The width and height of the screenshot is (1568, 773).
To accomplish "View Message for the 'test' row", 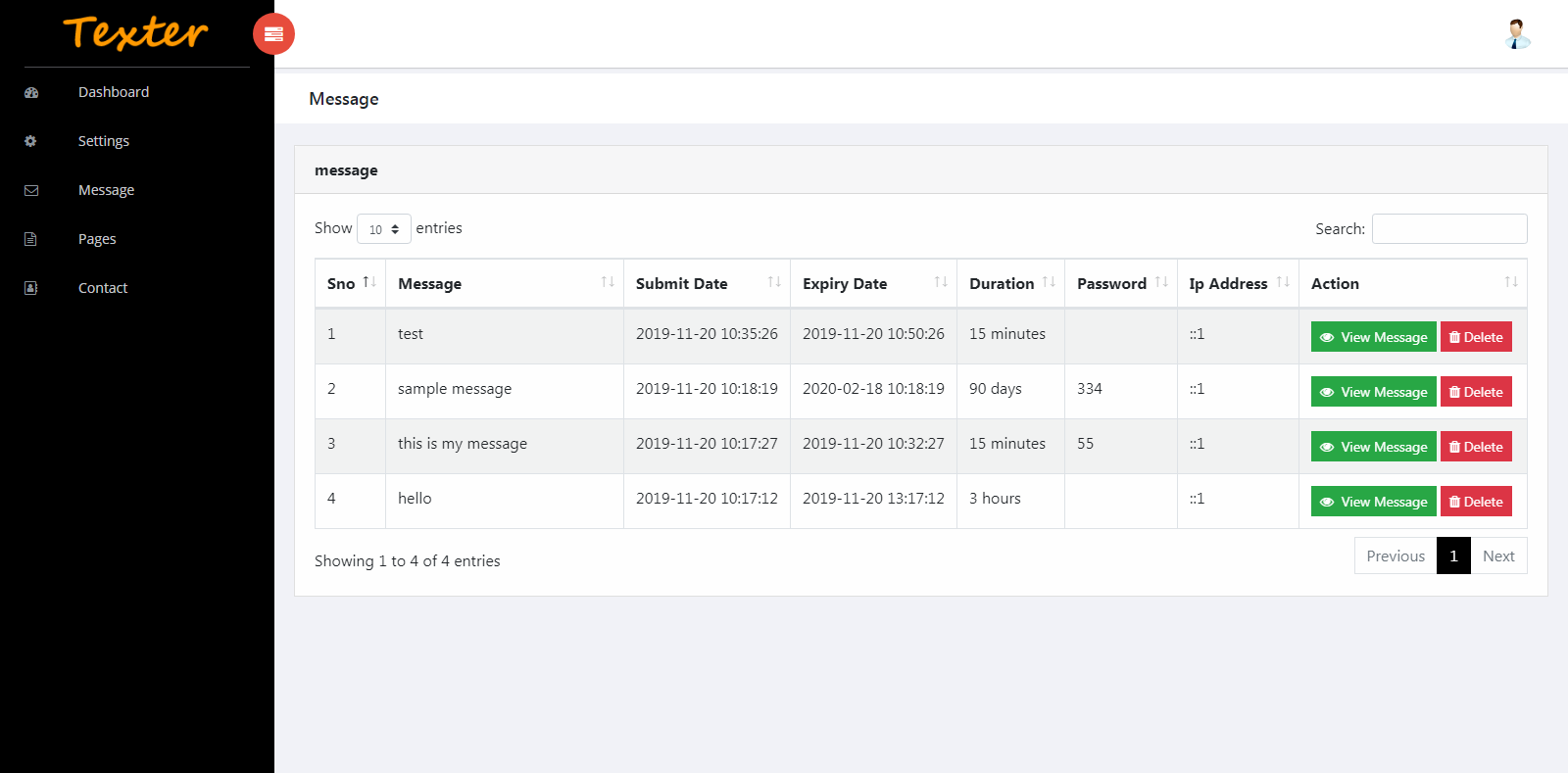I will pos(1373,337).
